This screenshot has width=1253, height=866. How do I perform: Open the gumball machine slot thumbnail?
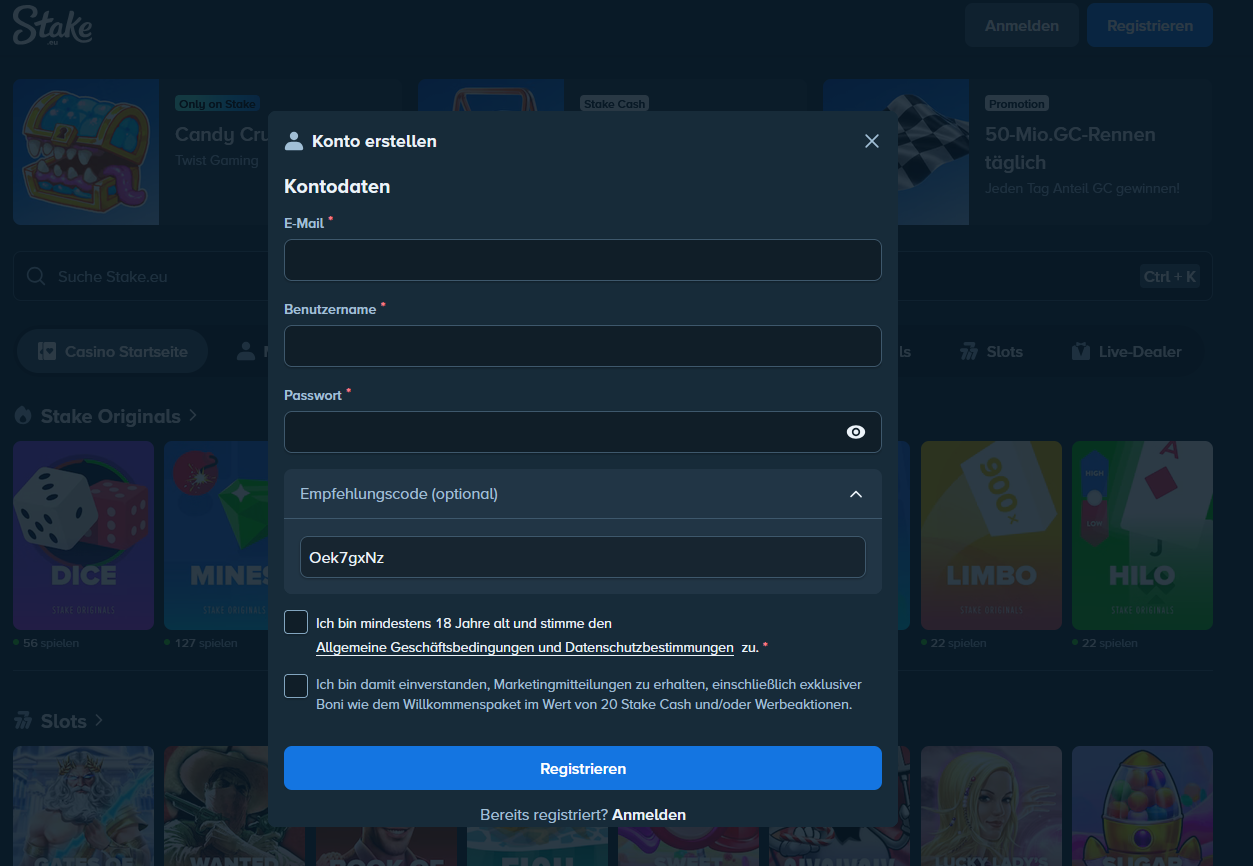(1142, 806)
